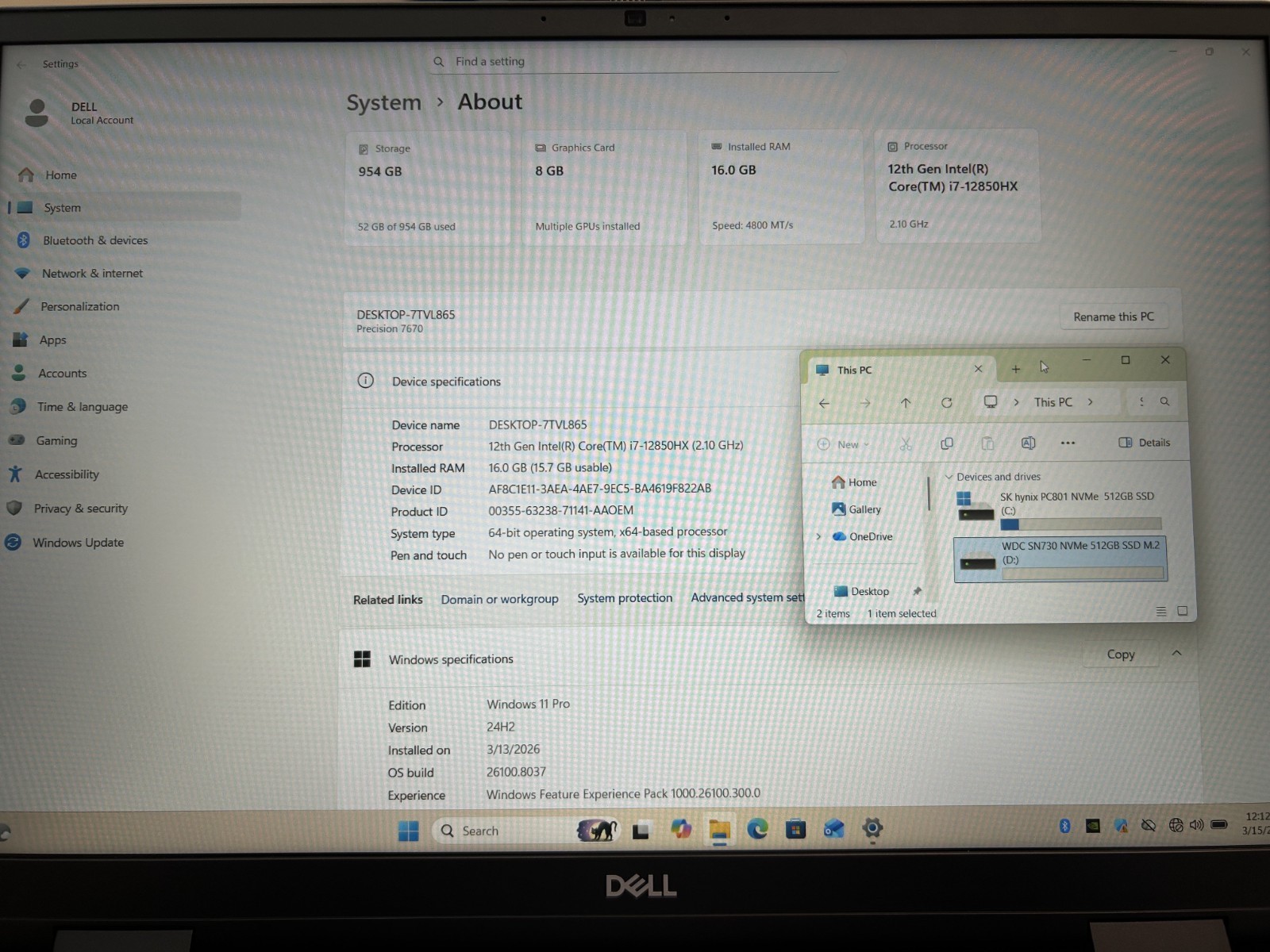Copy the Windows specifications
This screenshot has height=952, width=1270.
pyautogui.click(x=1121, y=654)
